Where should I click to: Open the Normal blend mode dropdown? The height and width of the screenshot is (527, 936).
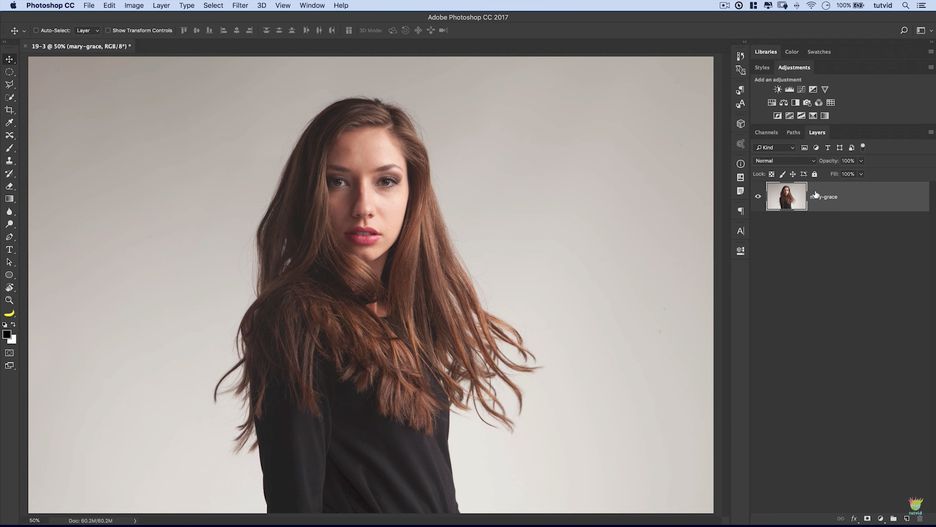pyautogui.click(x=785, y=161)
